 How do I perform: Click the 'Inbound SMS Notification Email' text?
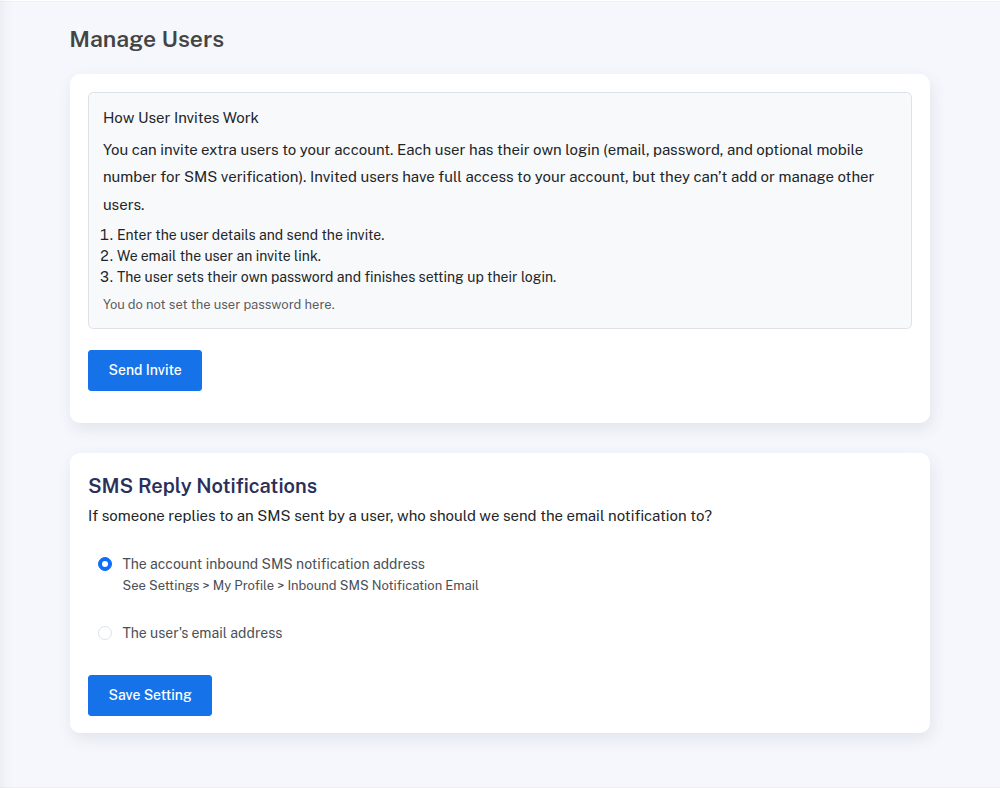383,586
